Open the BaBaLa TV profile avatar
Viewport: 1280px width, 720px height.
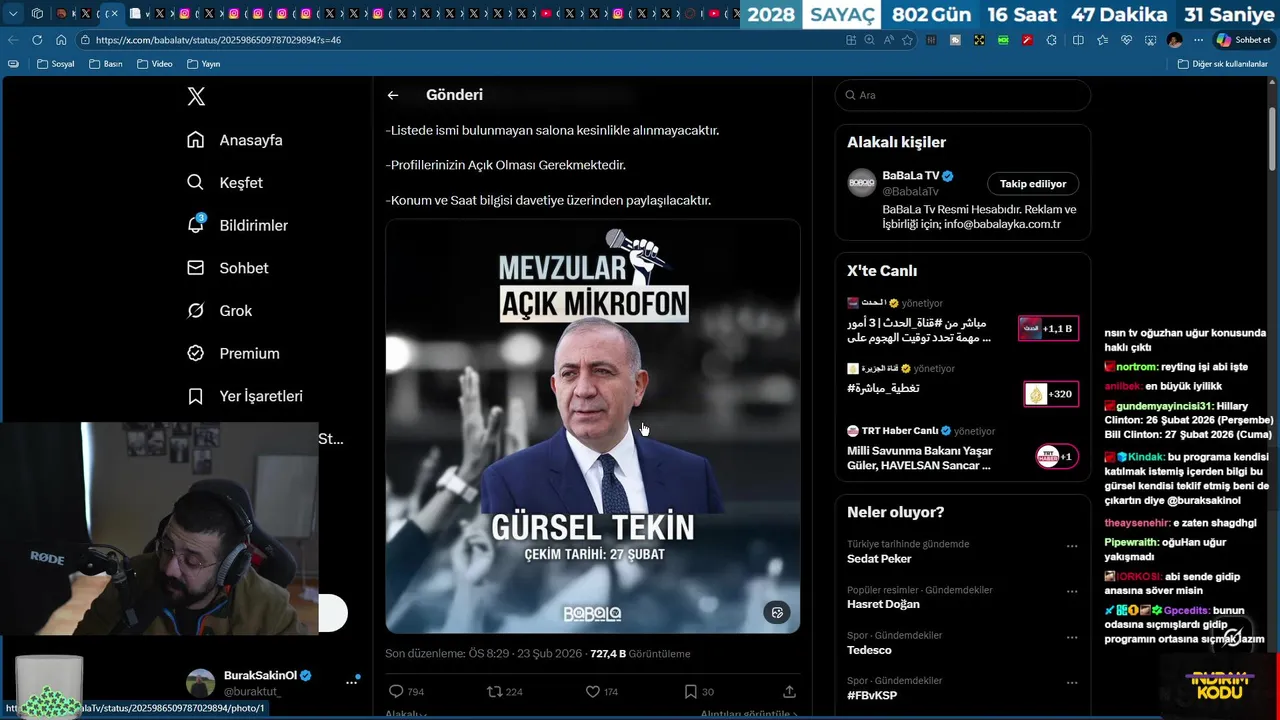tap(862, 183)
